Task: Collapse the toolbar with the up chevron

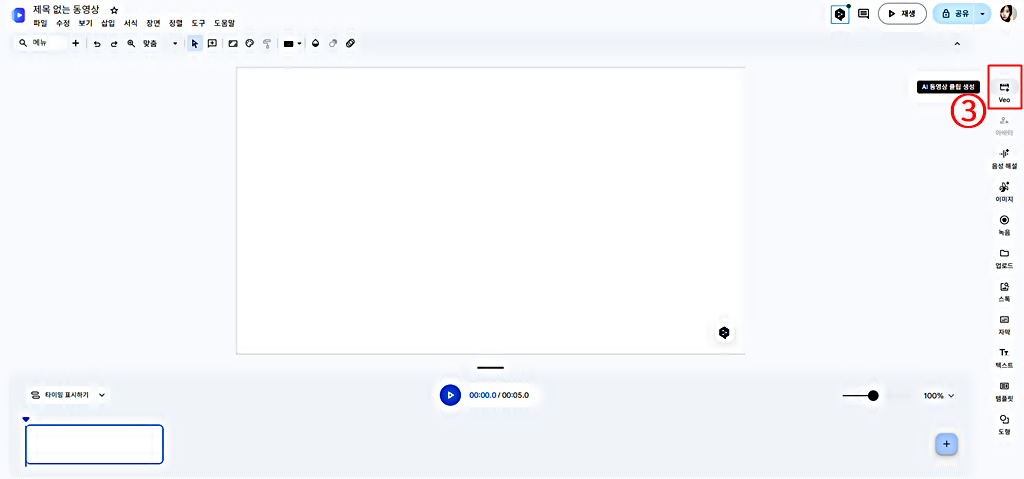Action: [957, 44]
